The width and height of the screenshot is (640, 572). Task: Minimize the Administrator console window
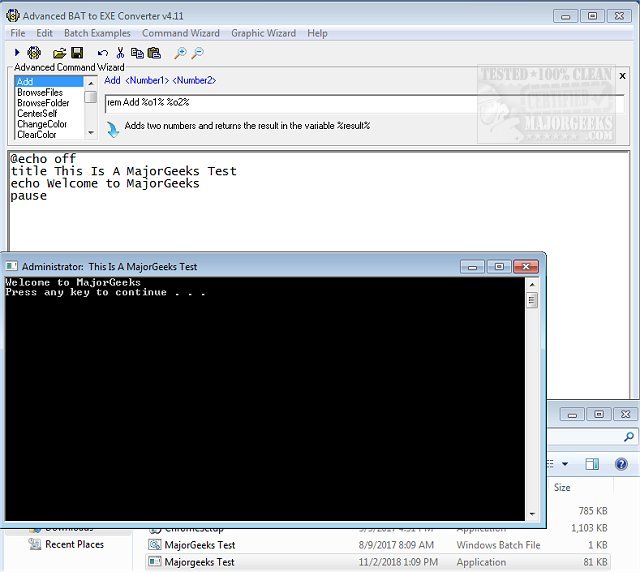coord(472,267)
